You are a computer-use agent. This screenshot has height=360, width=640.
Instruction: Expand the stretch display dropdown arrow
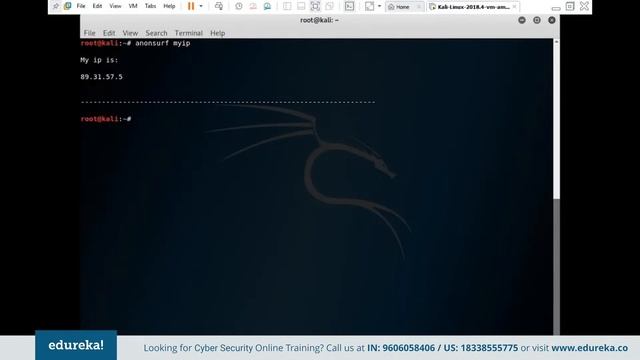tap(379, 6)
